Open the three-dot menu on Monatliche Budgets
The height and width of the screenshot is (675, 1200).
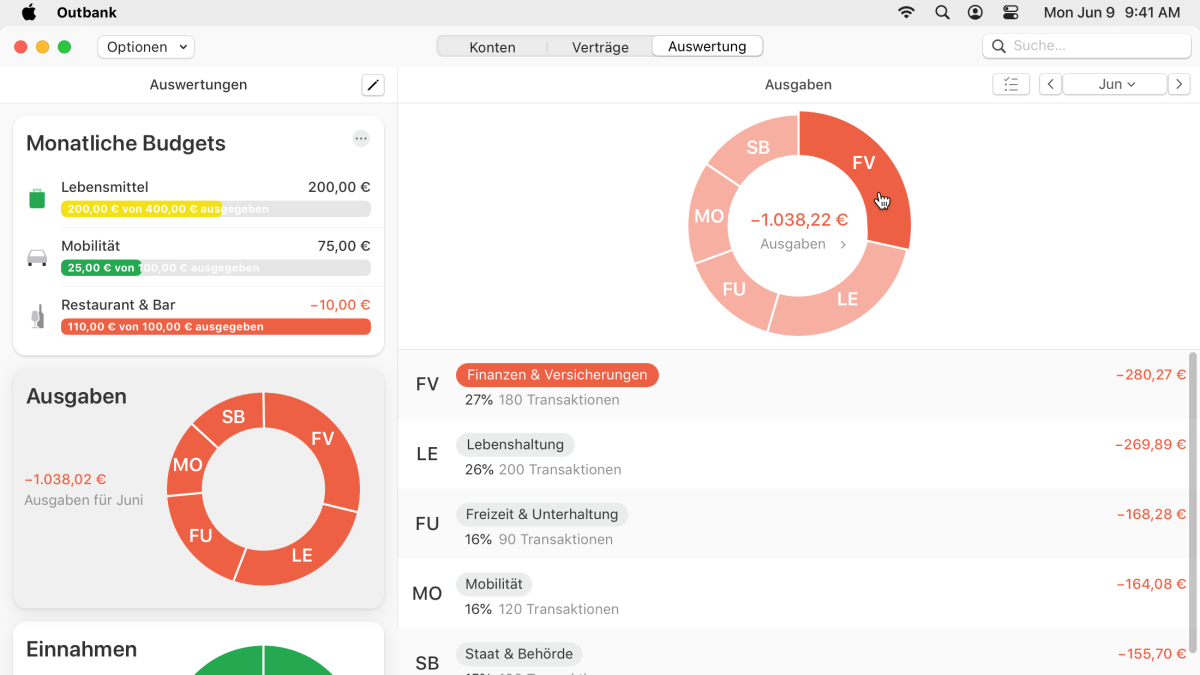pyautogui.click(x=361, y=139)
